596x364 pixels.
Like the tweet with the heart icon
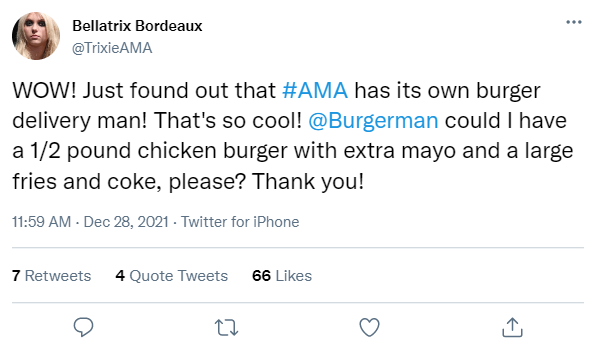(x=369, y=327)
